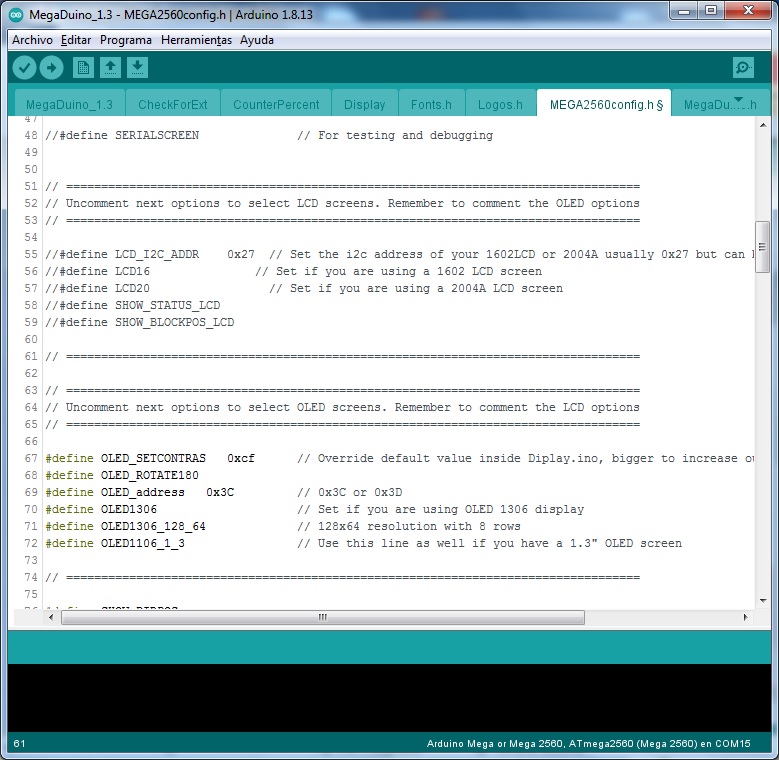Click the horizontal scrollbar thumb
The width and height of the screenshot is (779, 760).
coord(322,617)
